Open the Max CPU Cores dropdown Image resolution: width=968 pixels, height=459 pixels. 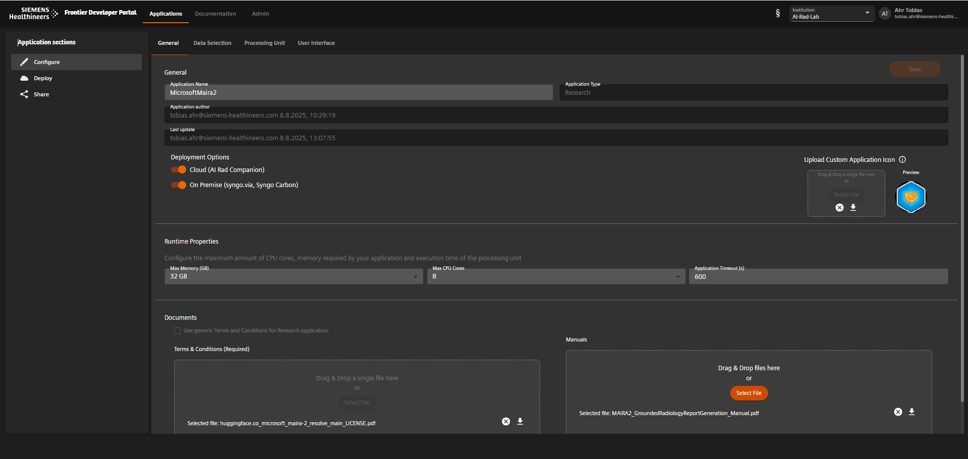[556, 276]
